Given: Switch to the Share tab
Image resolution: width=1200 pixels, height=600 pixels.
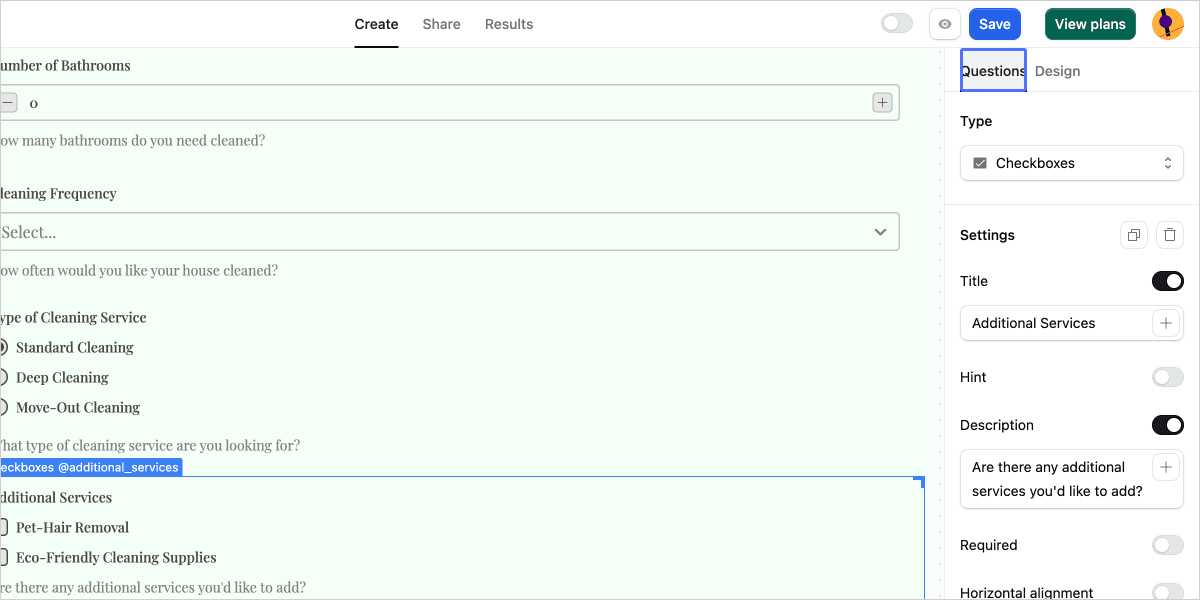Looking at the screenshot, I should tap(441, 24).
